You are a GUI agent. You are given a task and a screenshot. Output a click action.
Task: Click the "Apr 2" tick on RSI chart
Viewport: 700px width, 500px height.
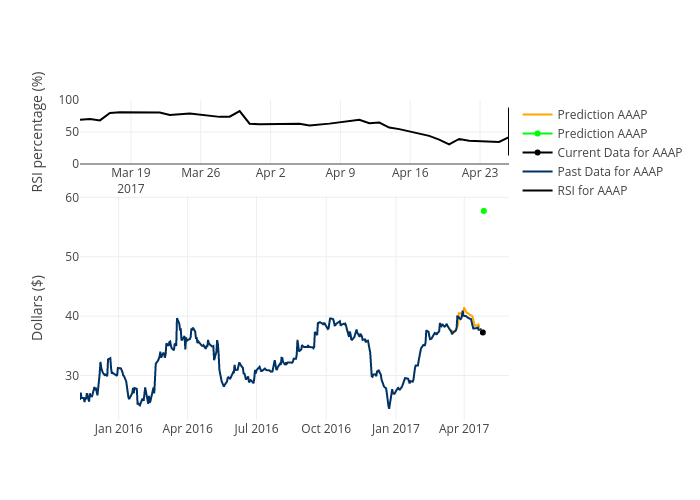coord(271,173)
